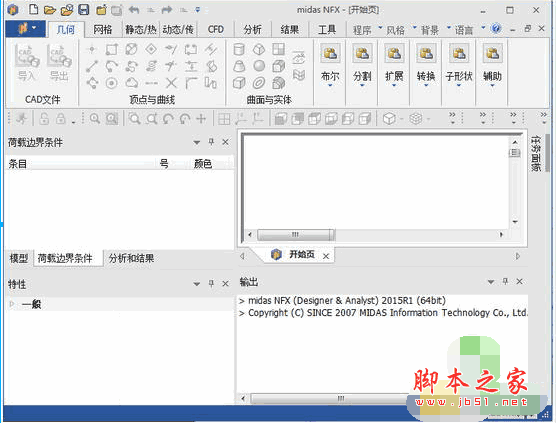Click the New document icon

point(34,10)
